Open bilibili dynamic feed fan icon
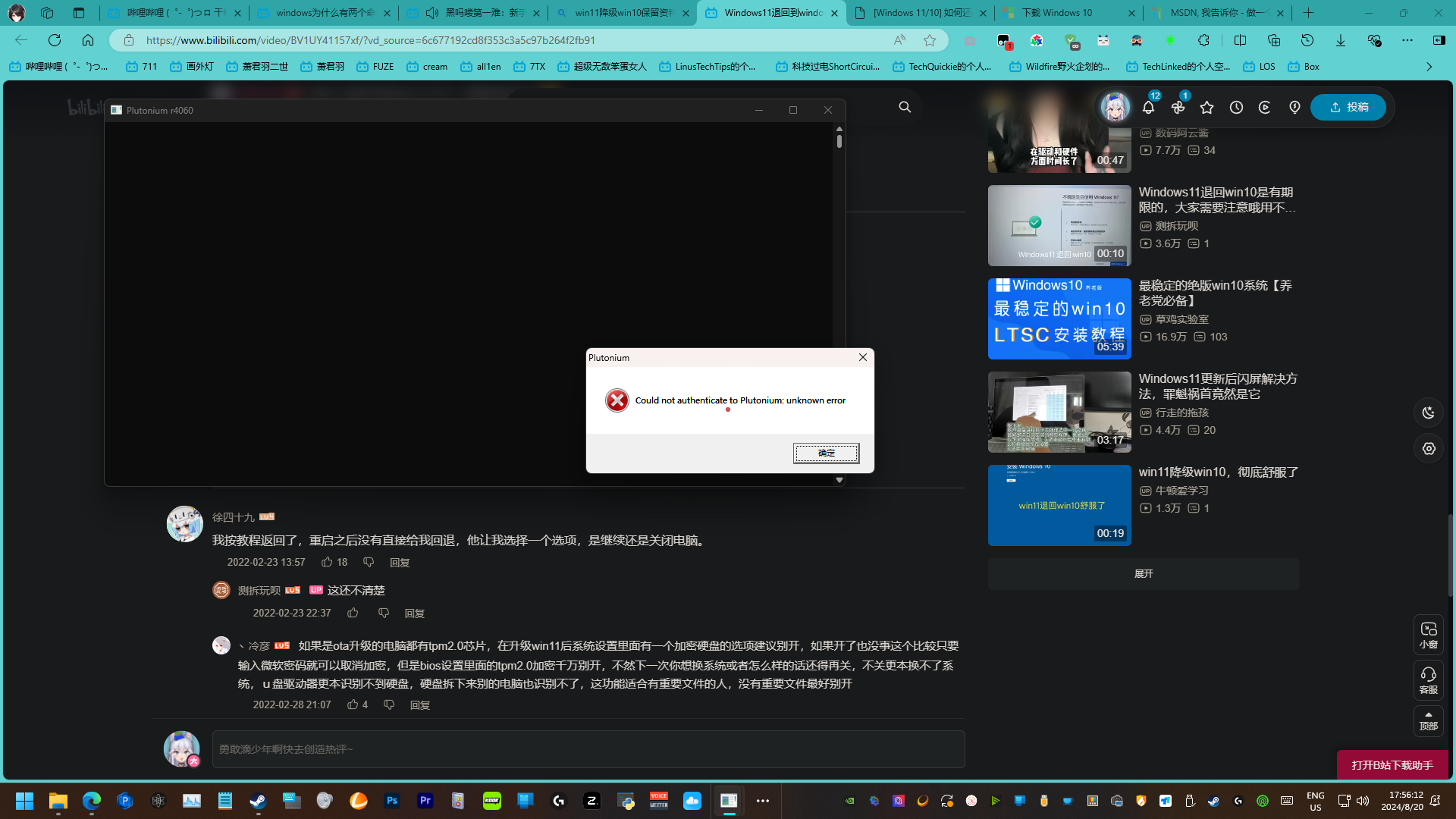 (1178, 108)
